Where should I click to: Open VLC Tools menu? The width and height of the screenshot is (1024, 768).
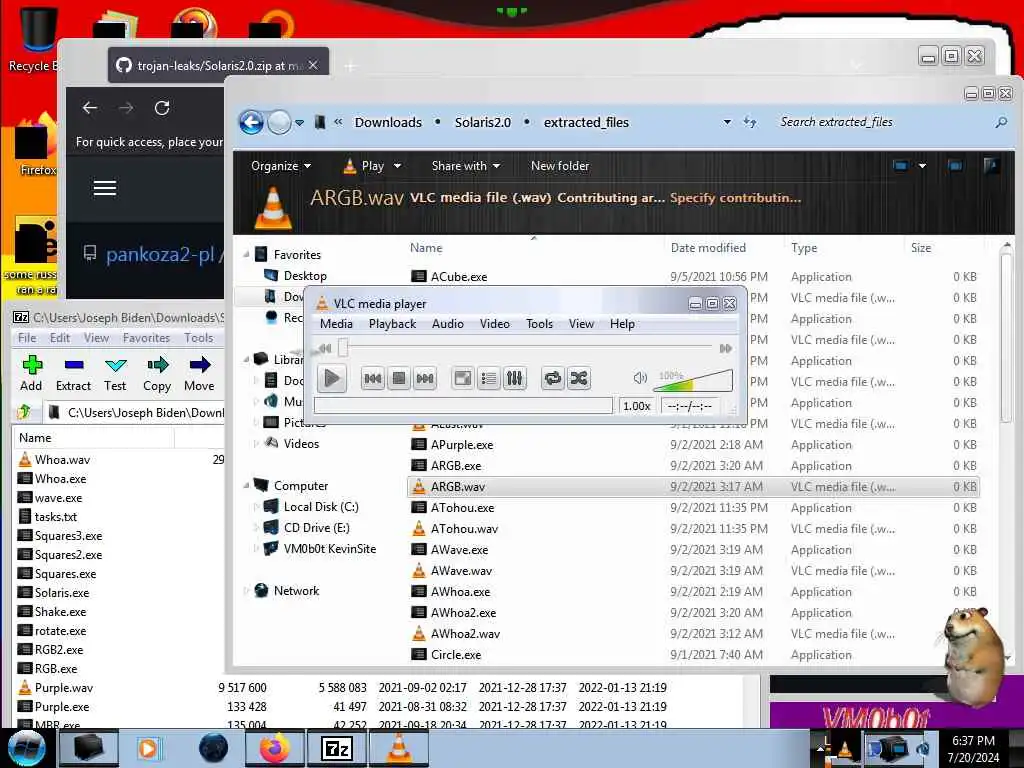pyautogui.click(x=539, y=324)
